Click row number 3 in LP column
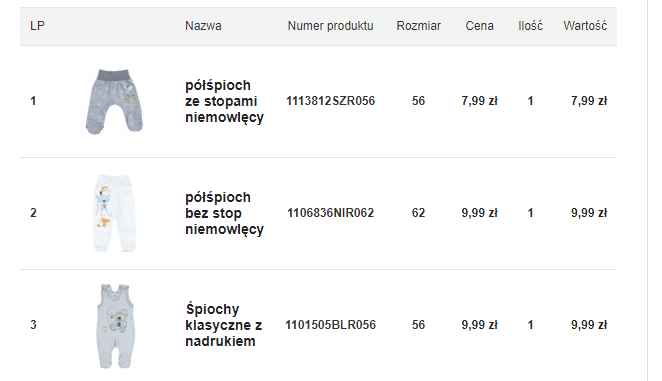This screenshot has width=662, height=381. pos(33,325)
